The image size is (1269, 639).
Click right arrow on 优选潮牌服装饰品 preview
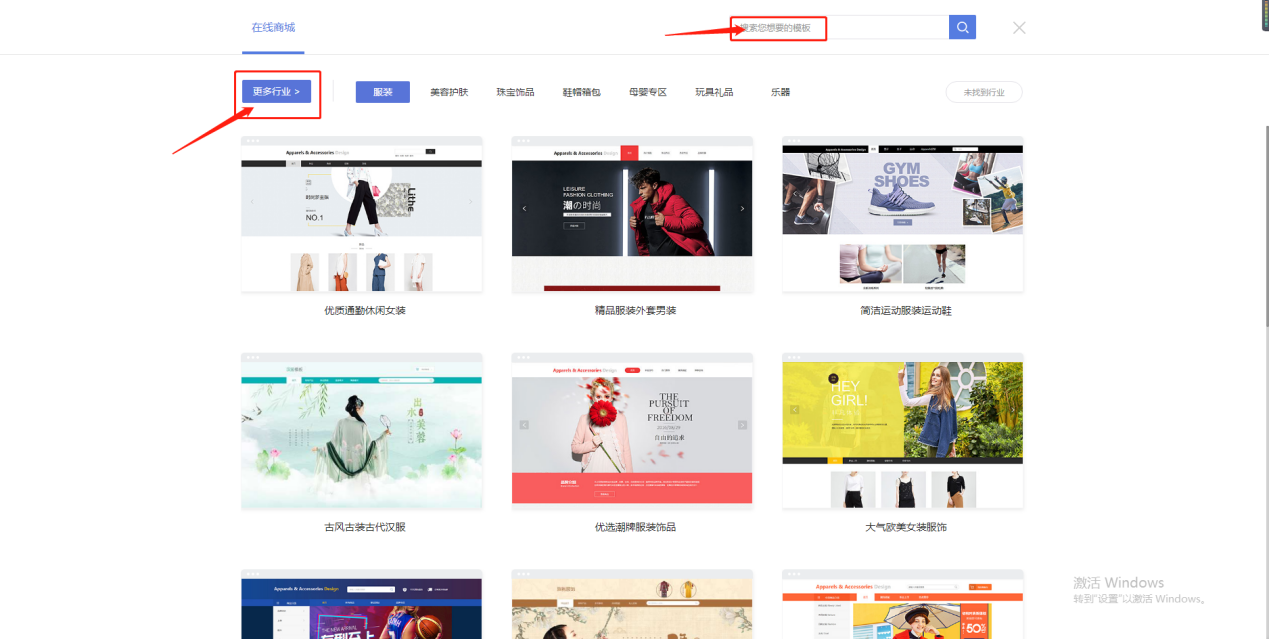[x=742, y=425]
